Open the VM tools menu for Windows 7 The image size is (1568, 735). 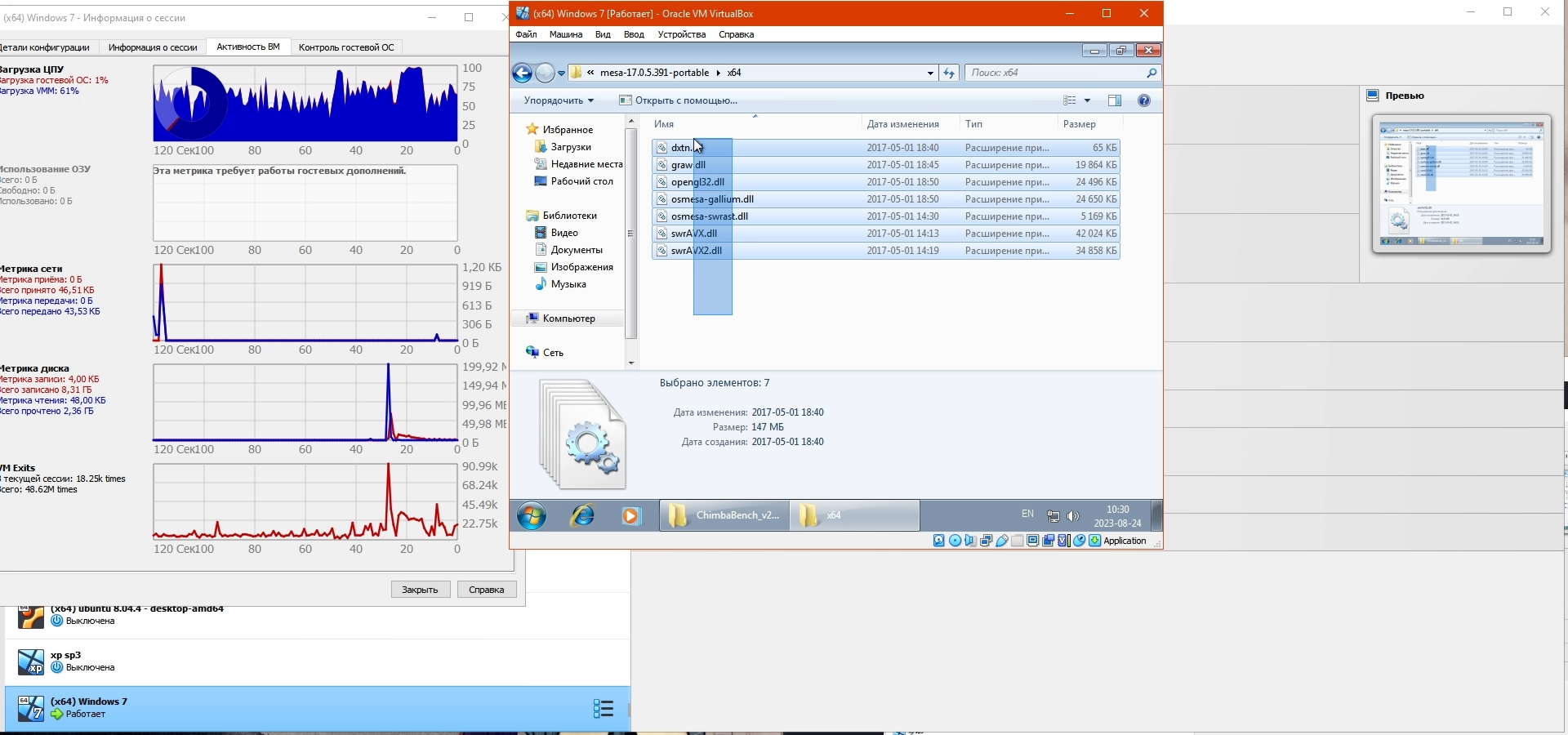(x=603, y=709)
